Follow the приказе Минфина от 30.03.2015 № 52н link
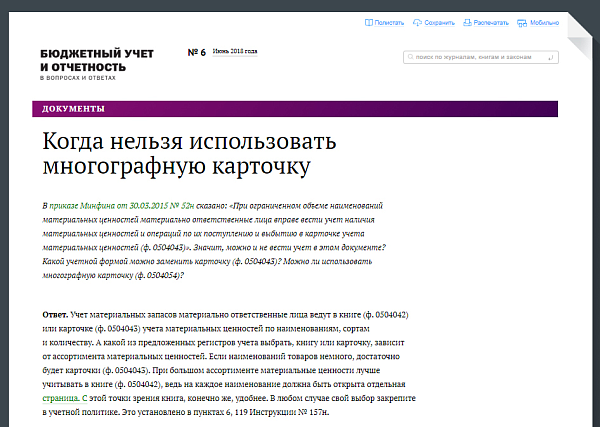Image resolution: width=600 pixels, height=427 pixels. coord(122,206)
